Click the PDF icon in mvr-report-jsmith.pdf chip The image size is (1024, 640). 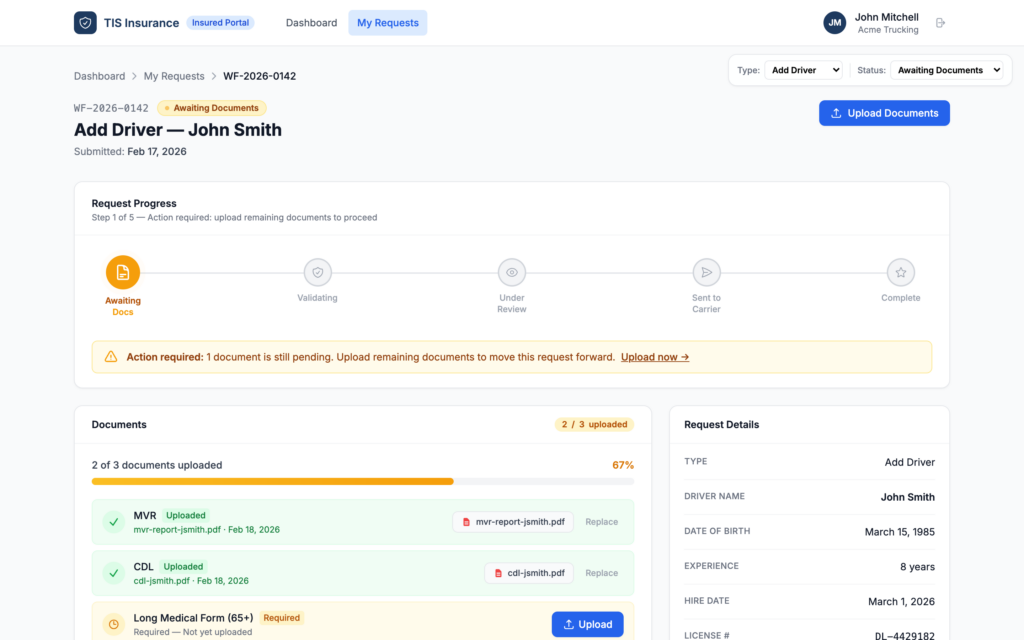(x=466, y=522)
